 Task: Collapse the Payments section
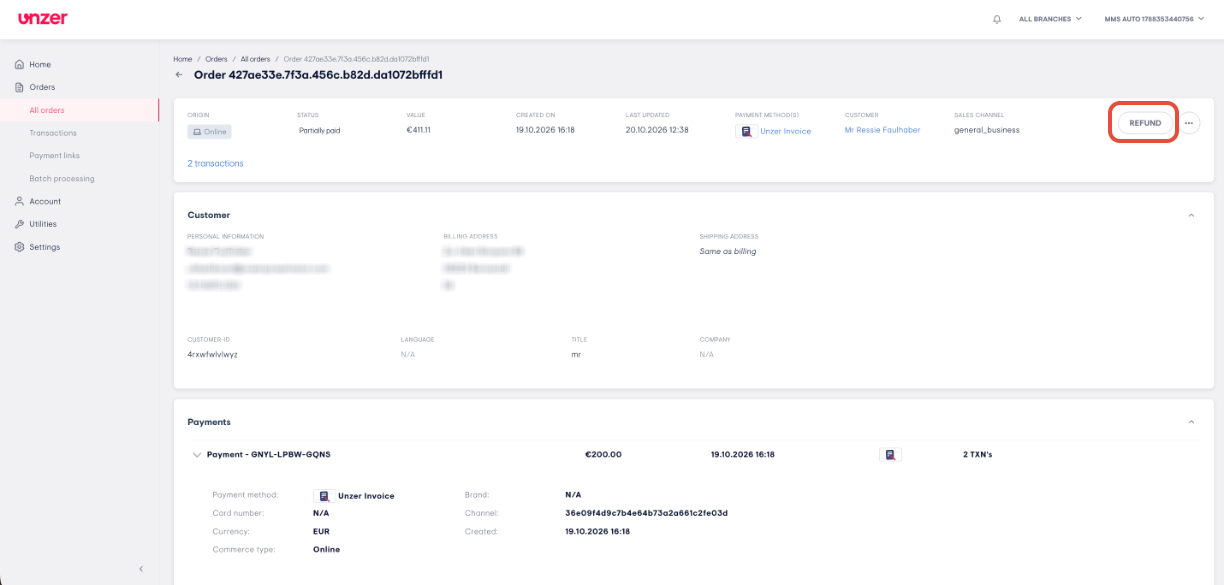1191,422
